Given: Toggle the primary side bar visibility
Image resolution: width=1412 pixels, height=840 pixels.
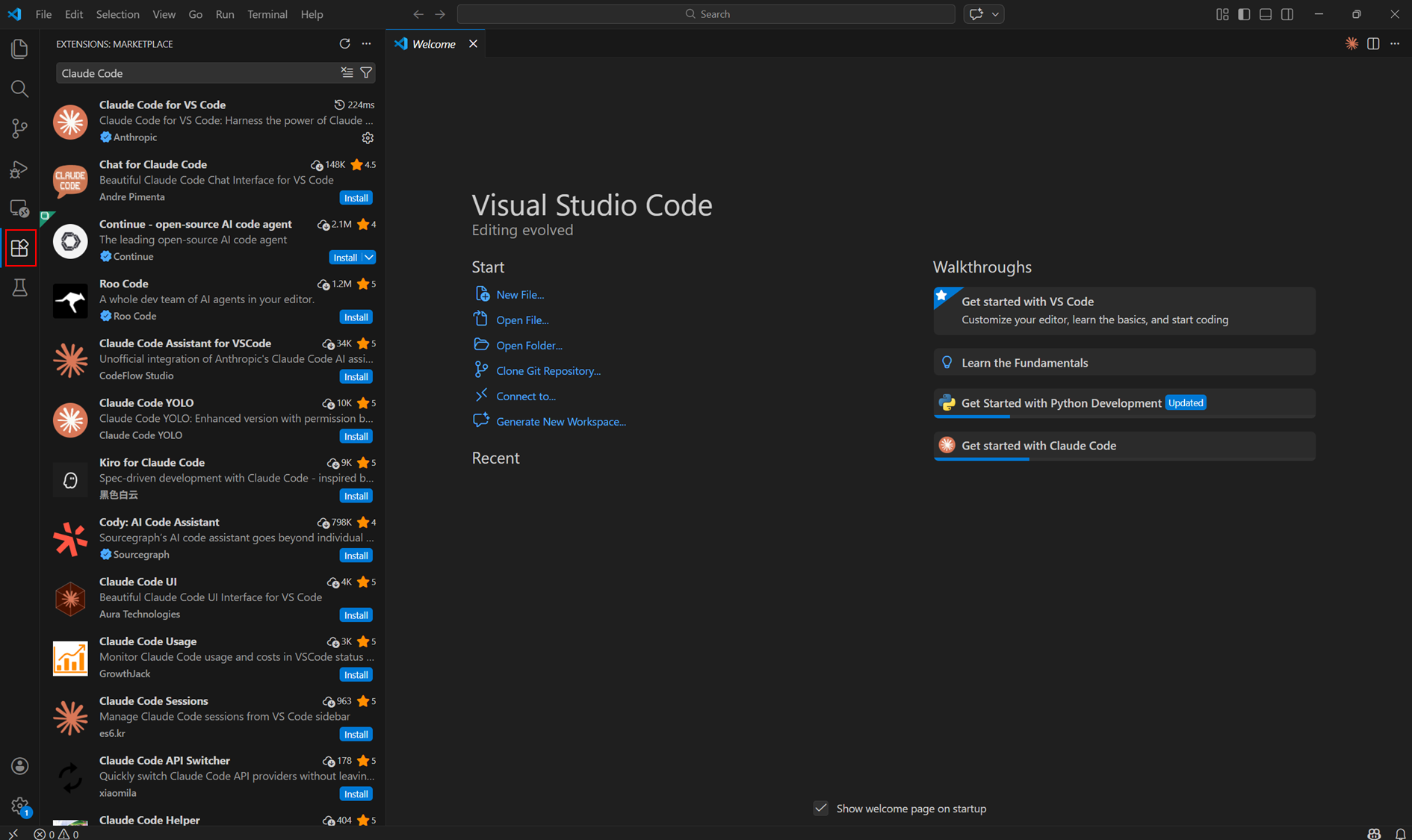Looking at the screenshot, I should coord(1244,14).
